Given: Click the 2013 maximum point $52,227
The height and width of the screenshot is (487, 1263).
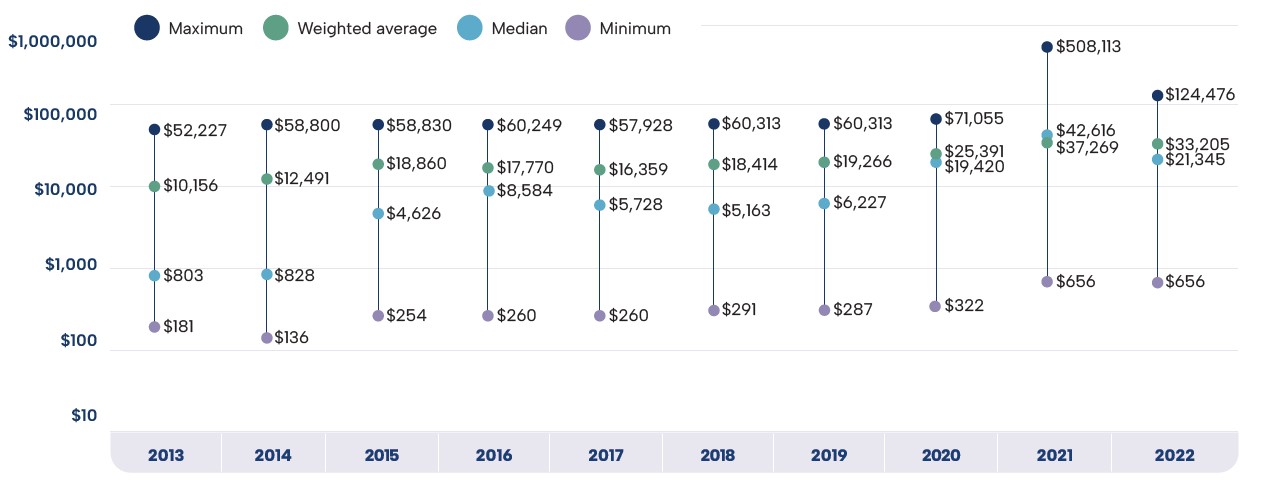Looking at the screenshot, I should [155, 130].
